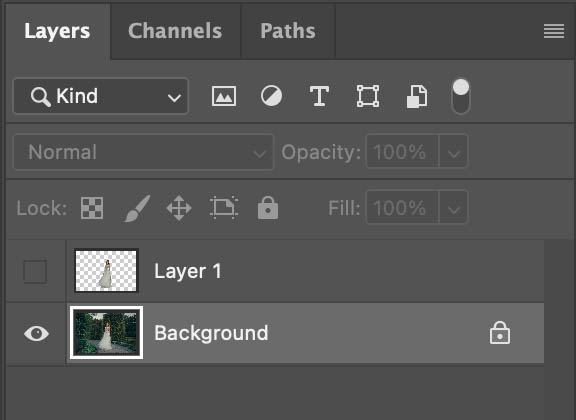Switch to the Paths tab
Viewport: 576px width, 420px height.
click(x=288, y=30)
